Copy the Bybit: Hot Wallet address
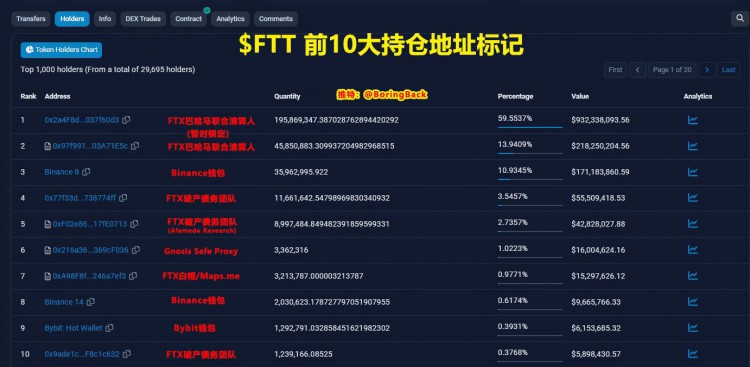The height and width of the screenshot is (367, 750). click(x=109, y=328)
